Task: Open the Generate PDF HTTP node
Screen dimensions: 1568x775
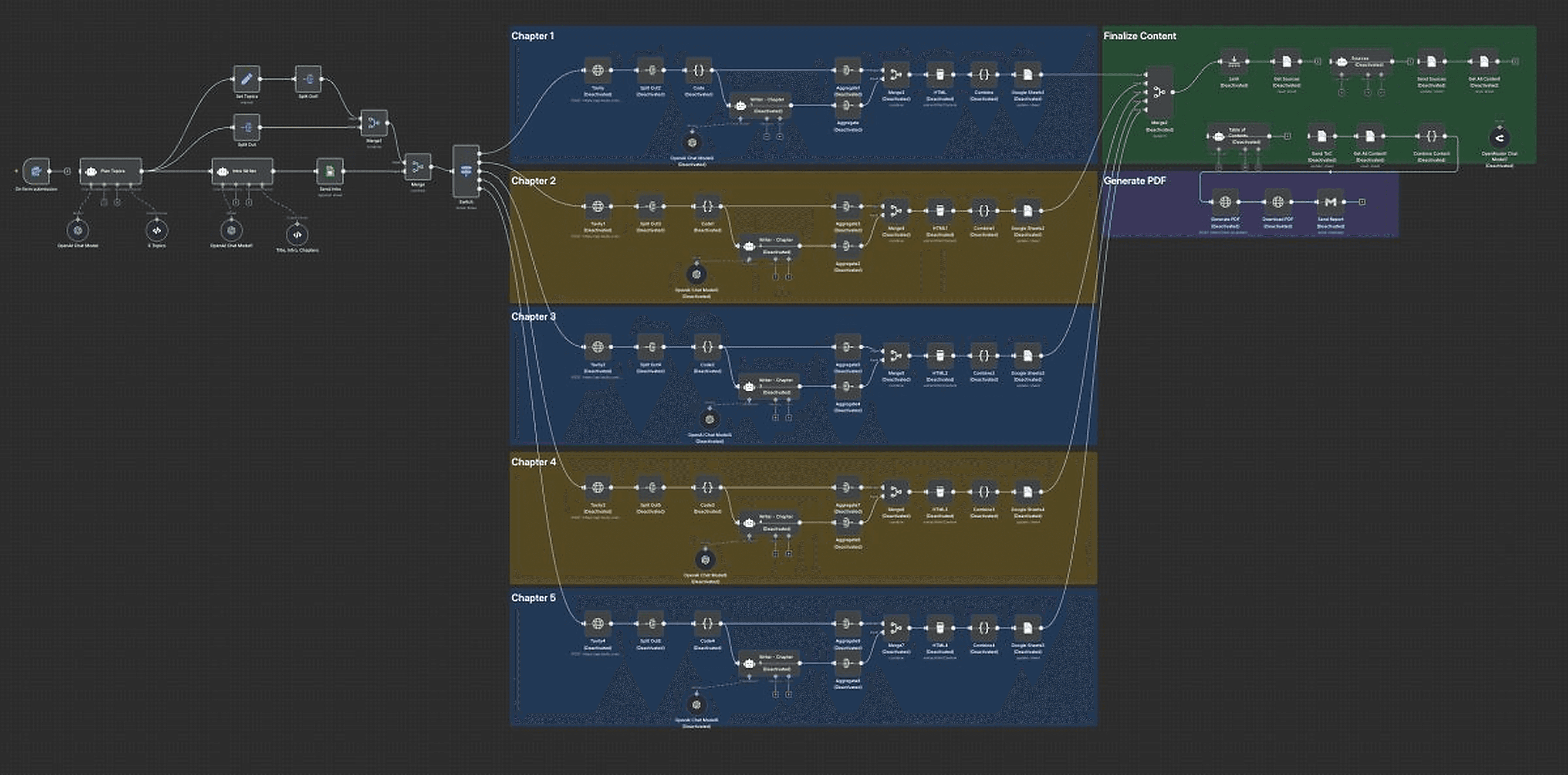Action: 1225,202
